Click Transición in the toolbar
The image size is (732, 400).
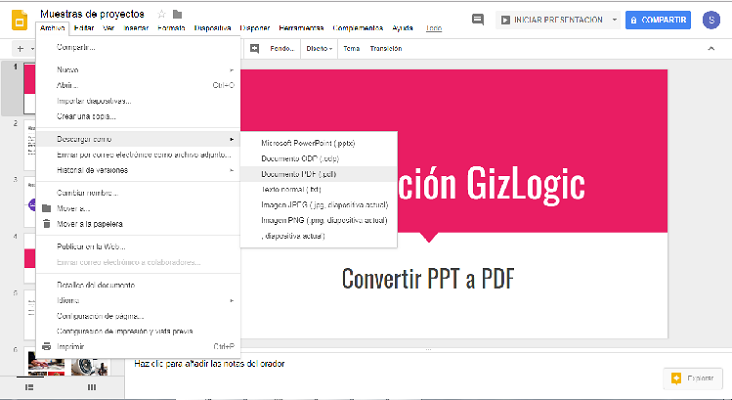(386, 49)
